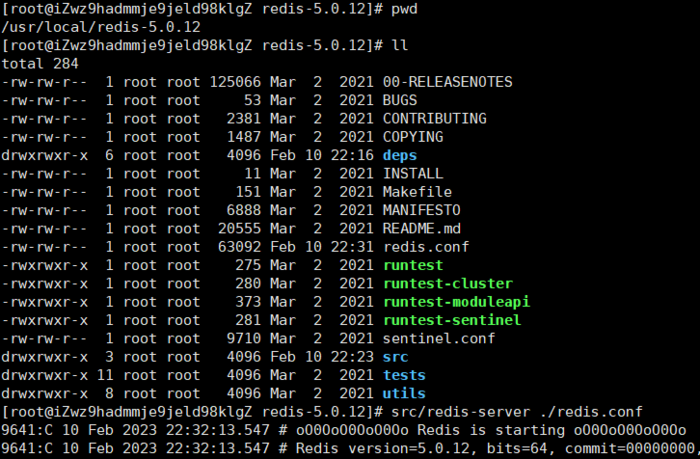Select the pwd command text
The image size is (700, 459).
coord(404,9)
